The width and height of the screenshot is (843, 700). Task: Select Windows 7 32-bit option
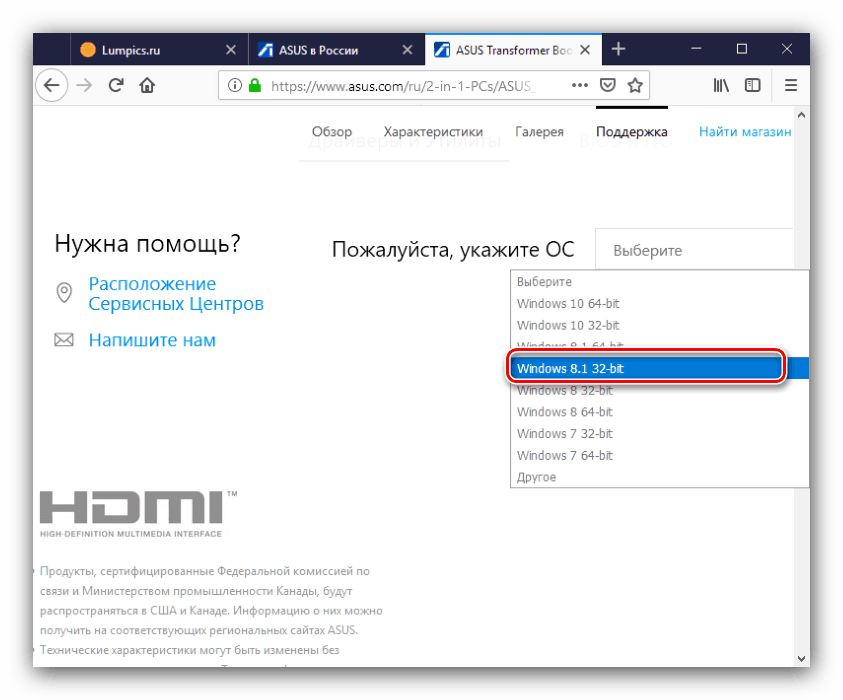tap(659, 433)
